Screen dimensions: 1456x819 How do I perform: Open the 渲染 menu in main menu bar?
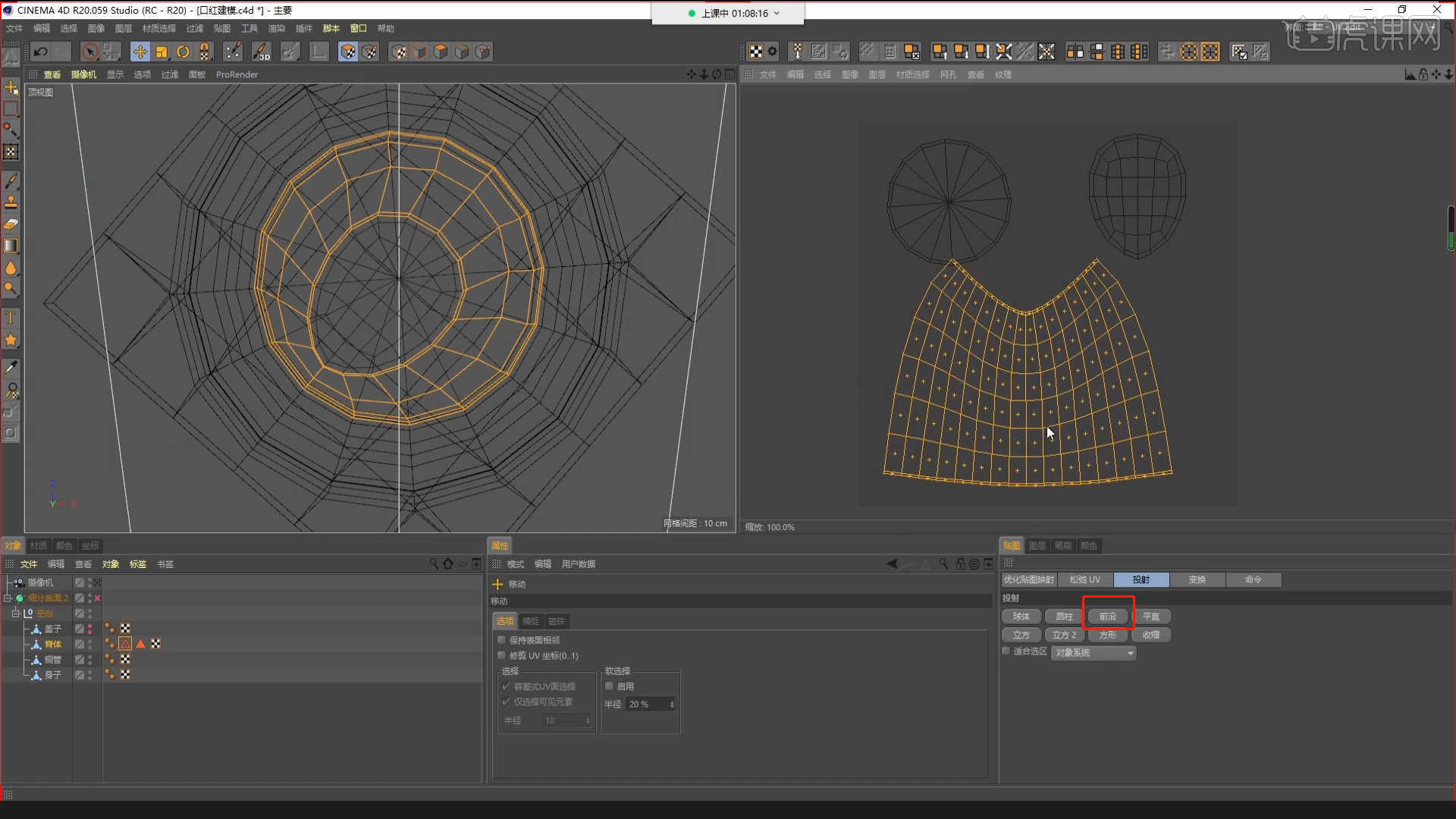276,28
